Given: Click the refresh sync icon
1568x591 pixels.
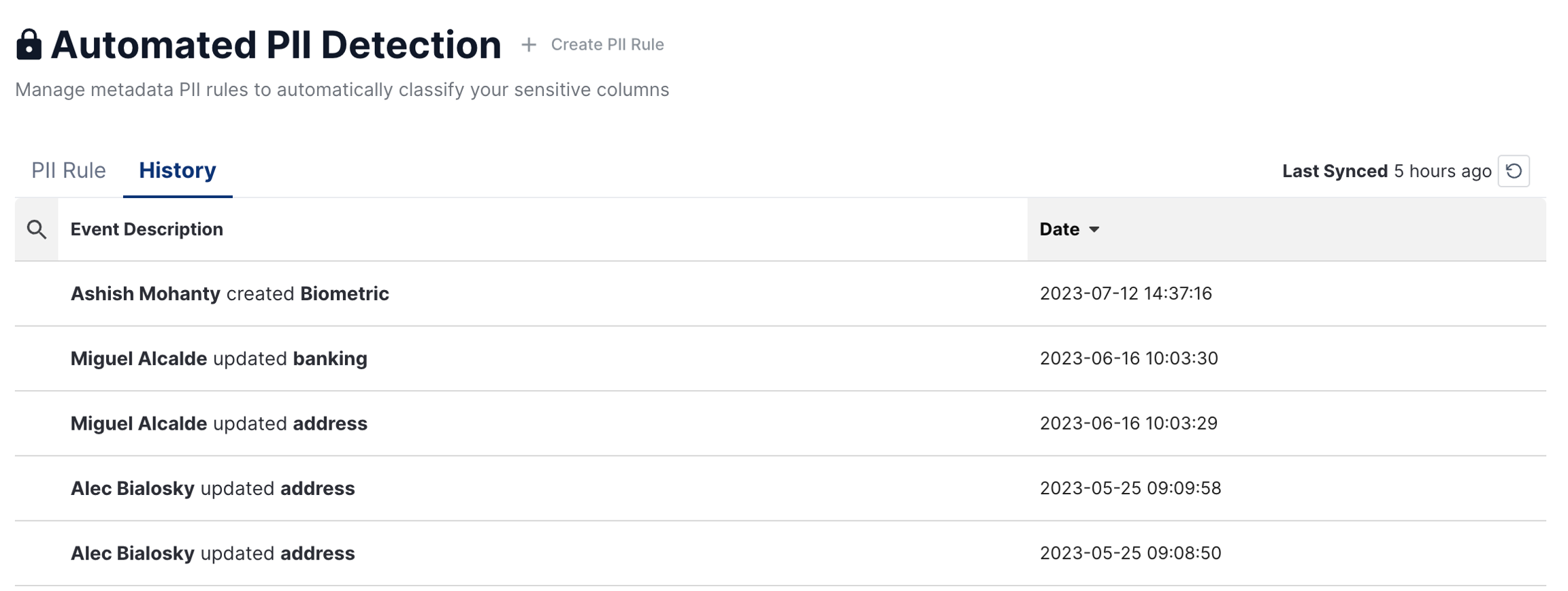Looking at the screenshot, I should coord(1514,171).
